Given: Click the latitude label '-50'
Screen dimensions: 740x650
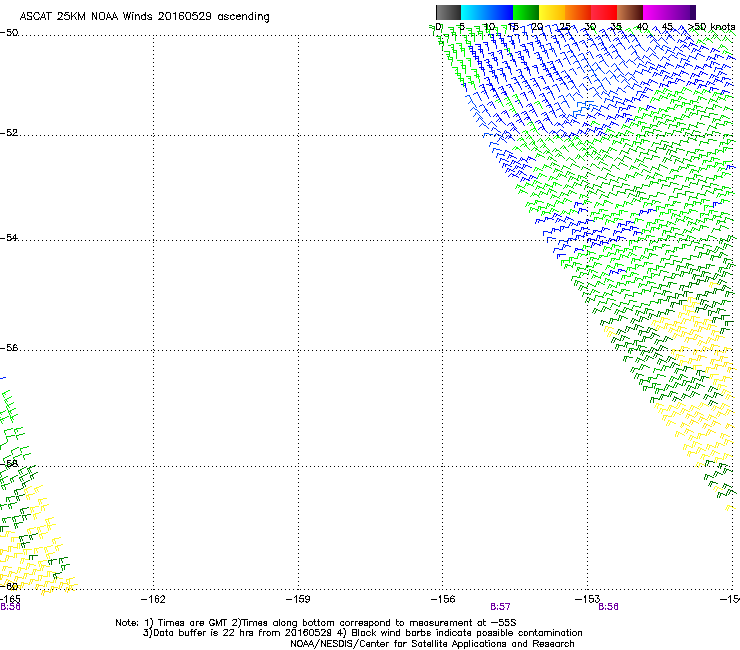Looking at the screenshot, I should click(9, 33).
